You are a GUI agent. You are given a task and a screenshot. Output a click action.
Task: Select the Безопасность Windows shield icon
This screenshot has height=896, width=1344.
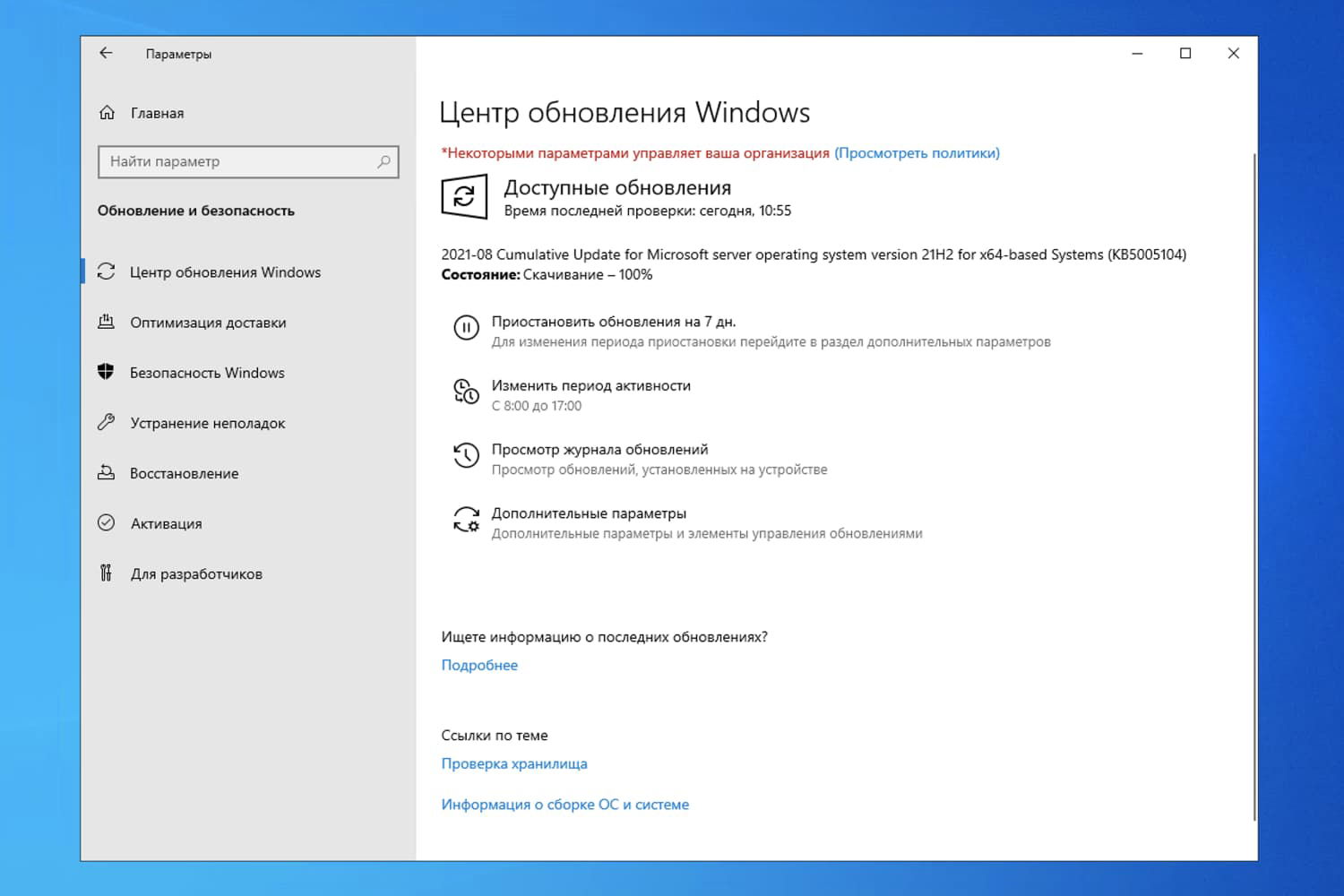point(108,372)
